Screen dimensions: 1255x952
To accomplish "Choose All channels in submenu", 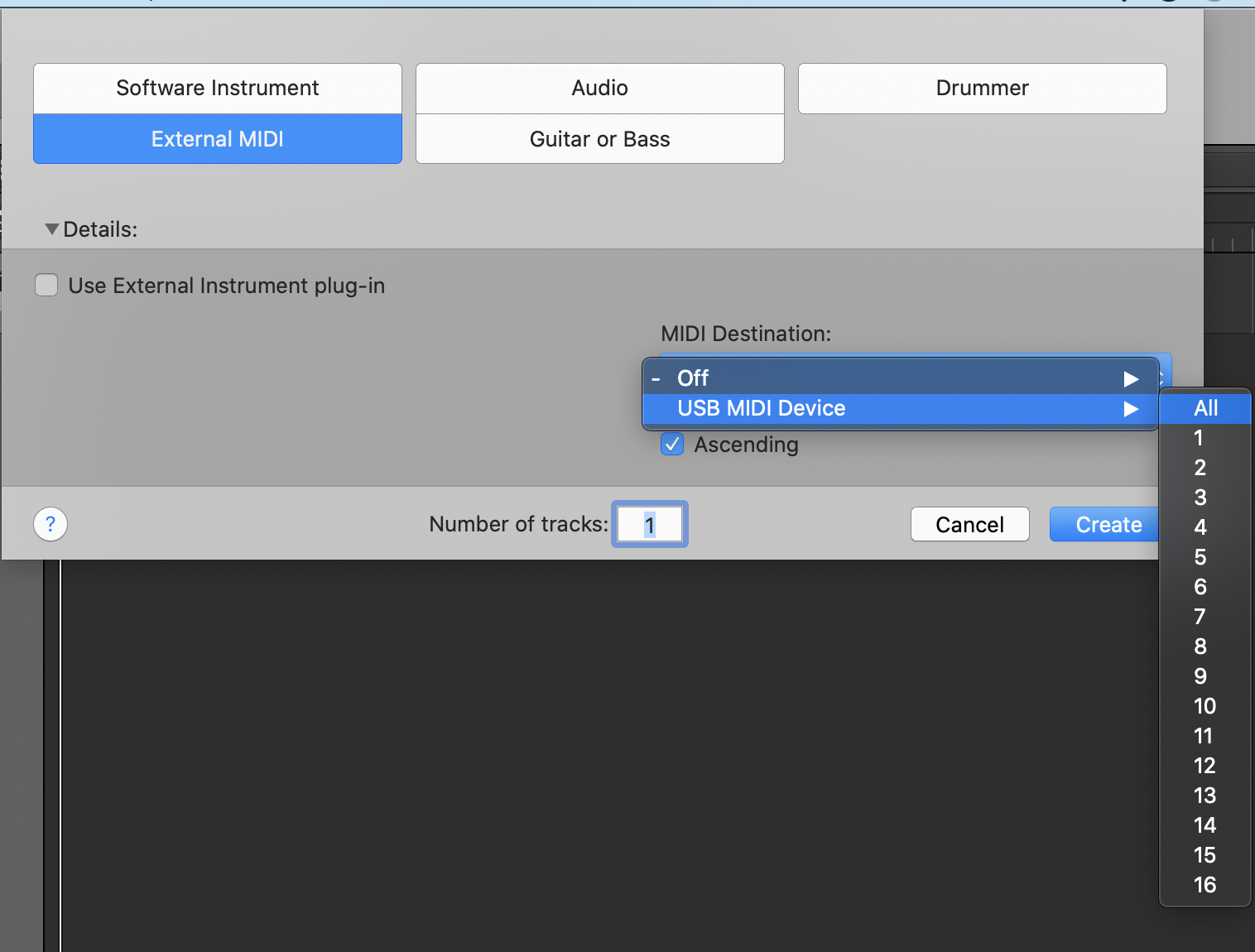I will (x=1205, y=408).
